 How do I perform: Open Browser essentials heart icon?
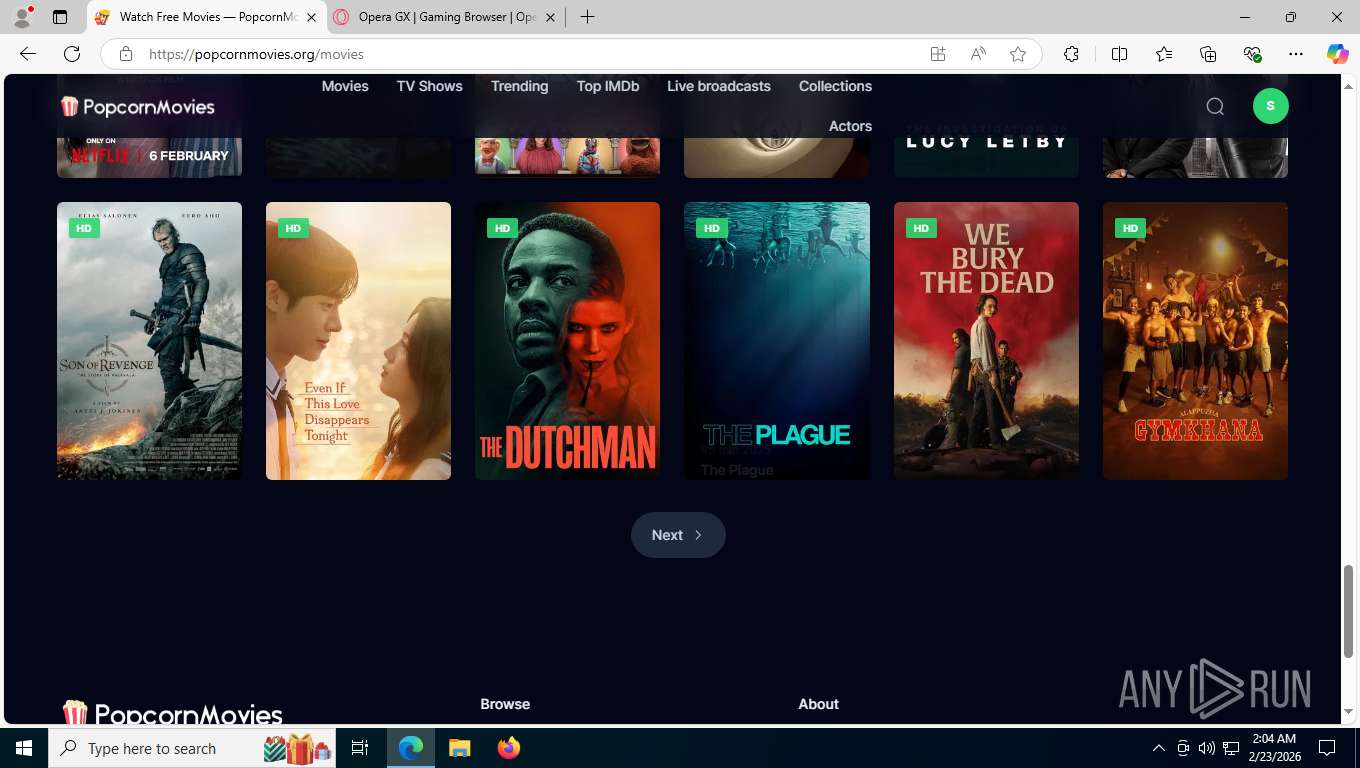pos(1252,54)
